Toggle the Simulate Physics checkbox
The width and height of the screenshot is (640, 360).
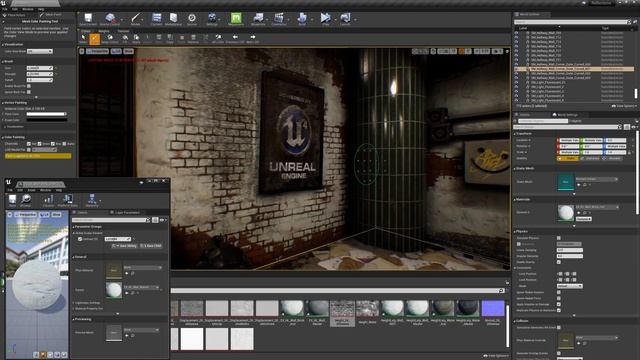tap(559, 238)
